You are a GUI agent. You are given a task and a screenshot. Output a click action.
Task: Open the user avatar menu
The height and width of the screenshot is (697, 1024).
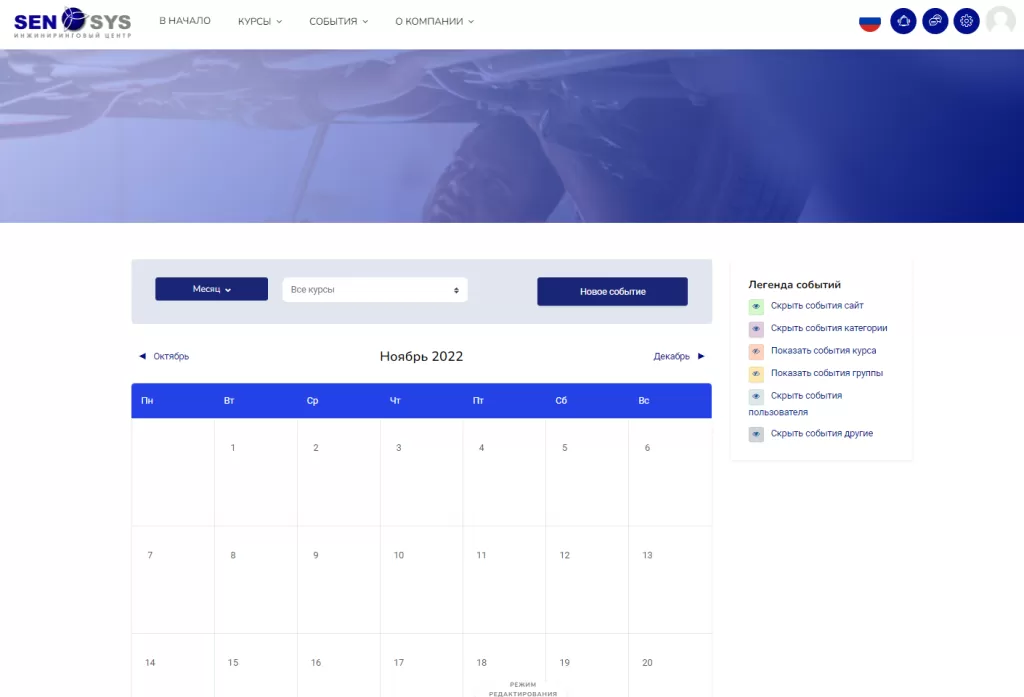(1000, 20)
